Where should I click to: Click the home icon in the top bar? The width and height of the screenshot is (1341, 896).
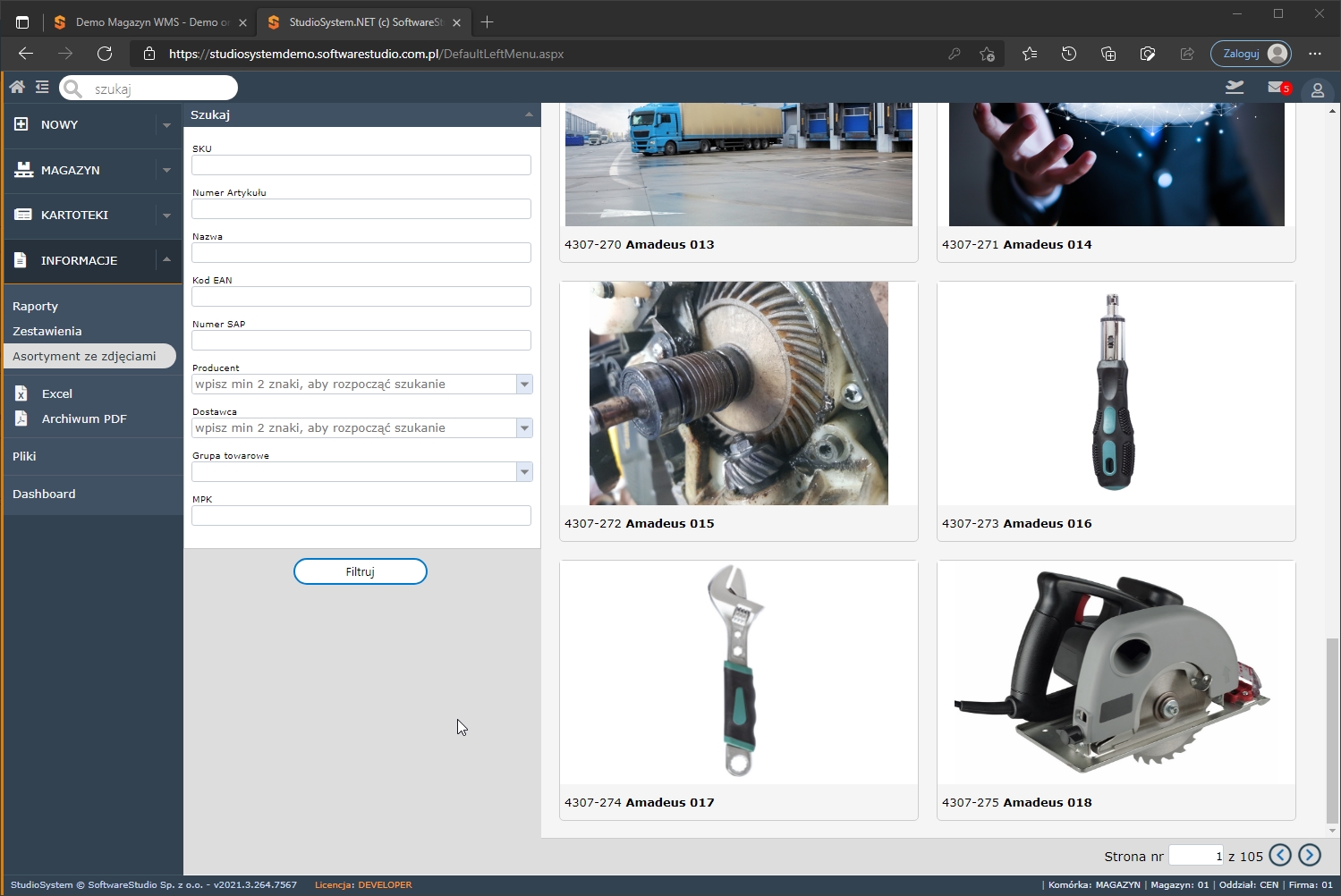[17, 87]
